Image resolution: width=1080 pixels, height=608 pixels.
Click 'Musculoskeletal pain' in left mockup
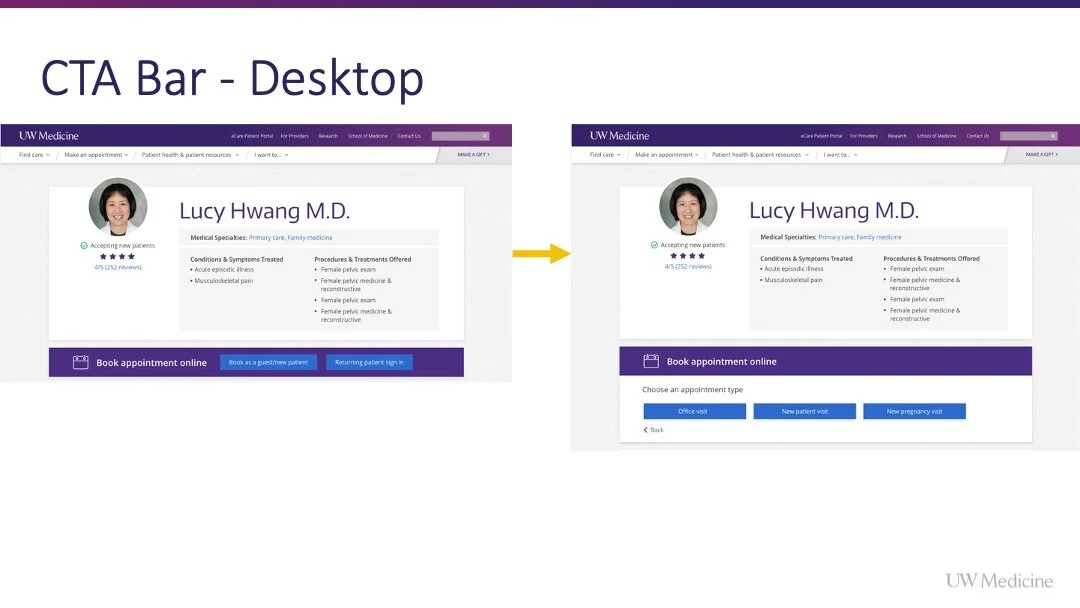(x=223, y=281)
